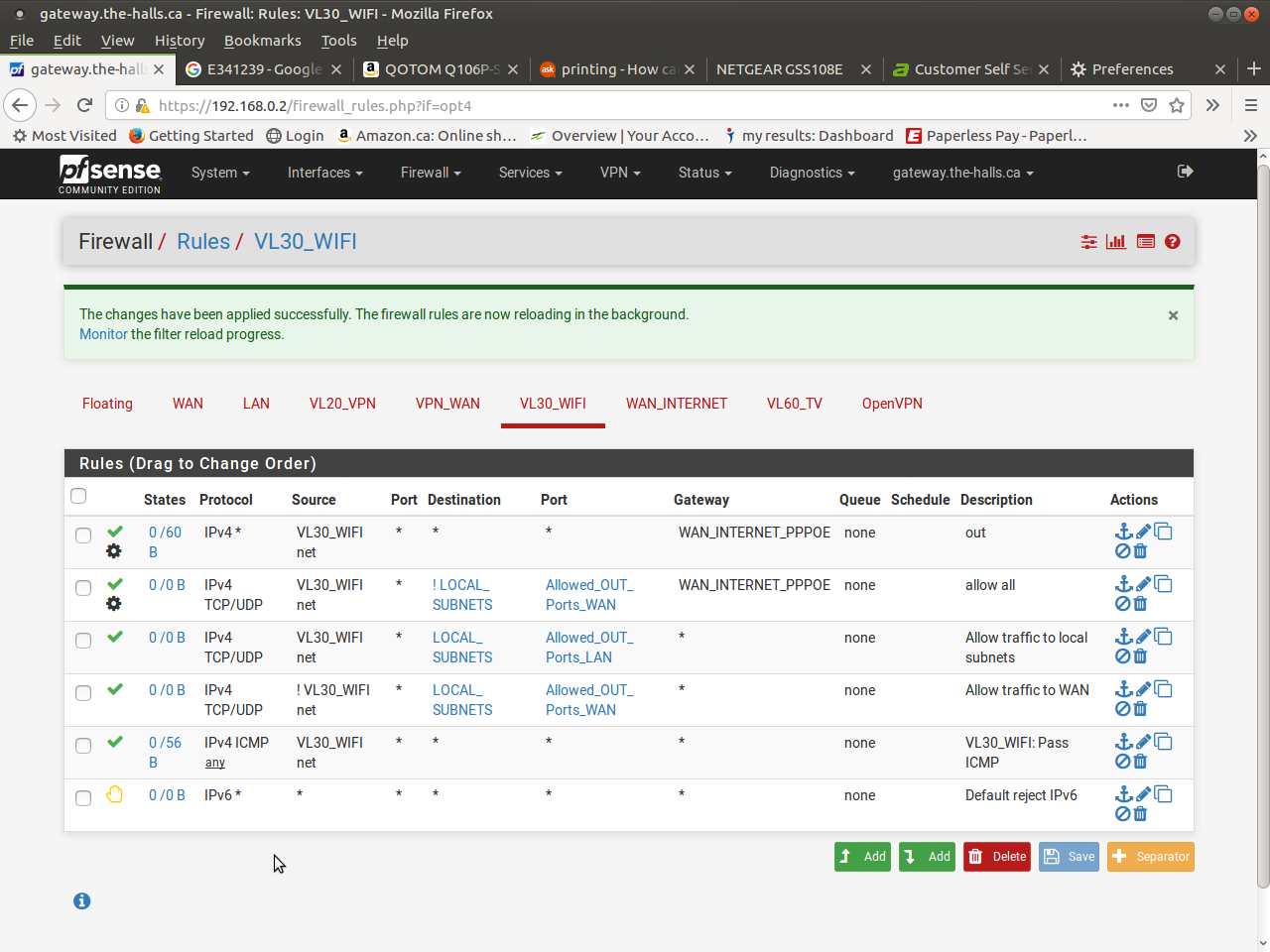Image resolution: width=1270 pixels, height=952 pixels.
Task: Click the Save rule order button
Action: click(1069, 857)
